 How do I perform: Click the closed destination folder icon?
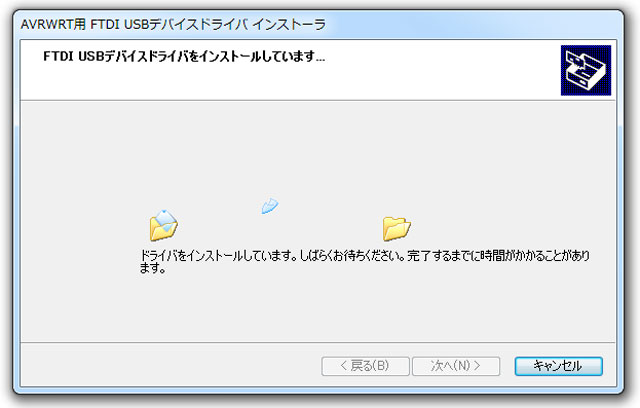point(396,228)
